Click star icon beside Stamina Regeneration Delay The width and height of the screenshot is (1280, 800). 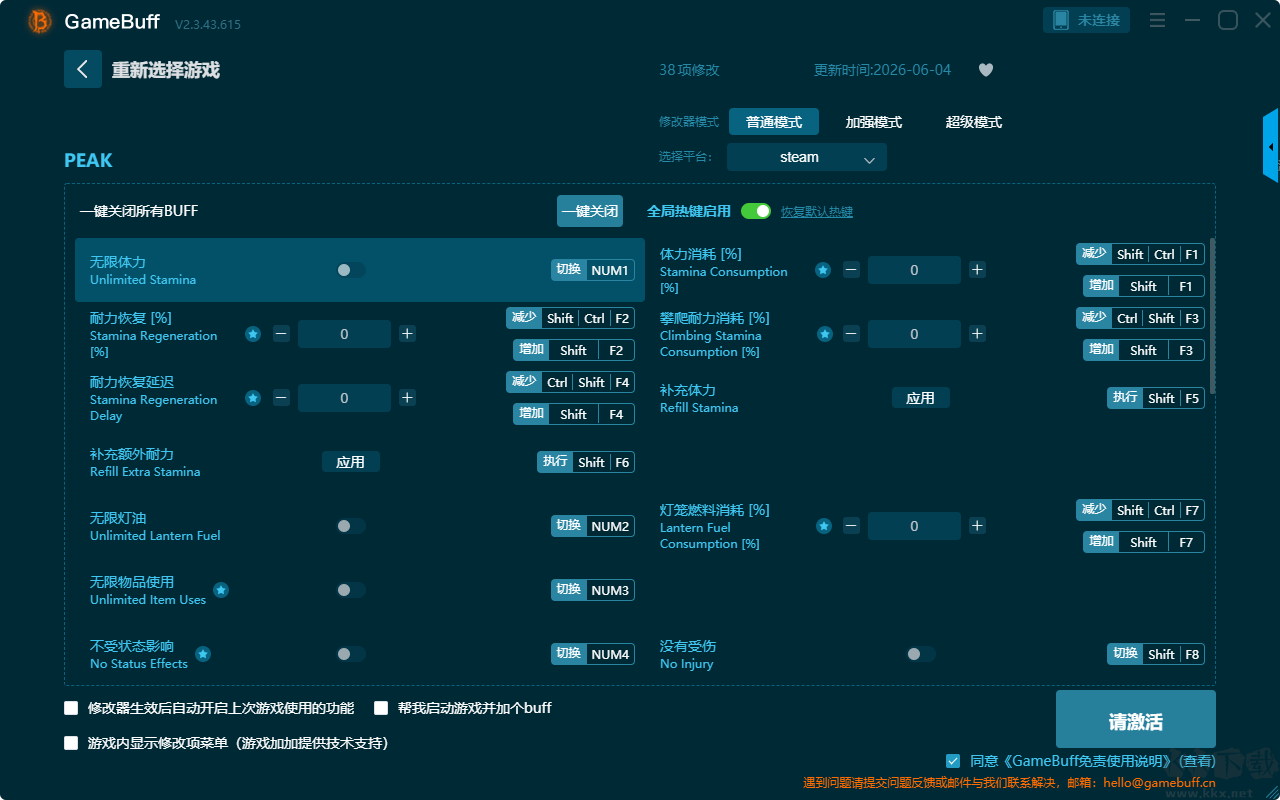(253, 398)
